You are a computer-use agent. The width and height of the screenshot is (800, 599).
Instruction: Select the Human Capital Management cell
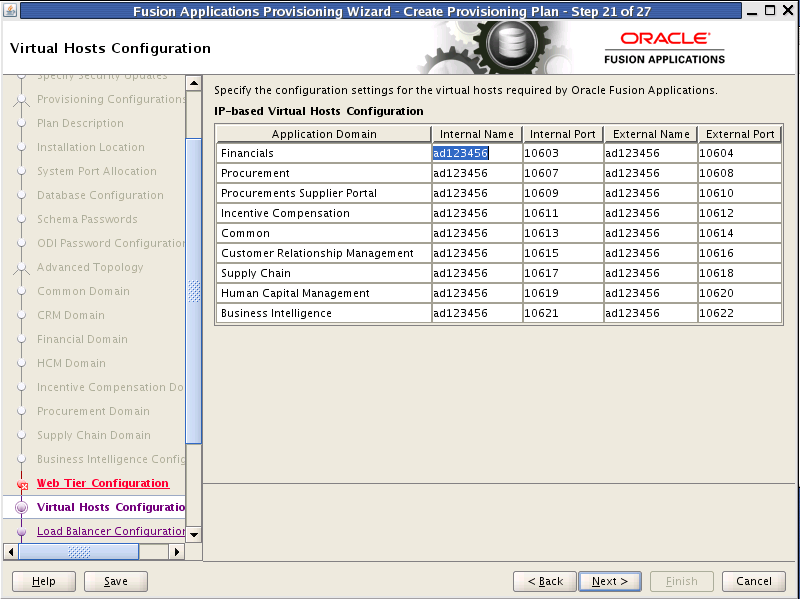324,293
